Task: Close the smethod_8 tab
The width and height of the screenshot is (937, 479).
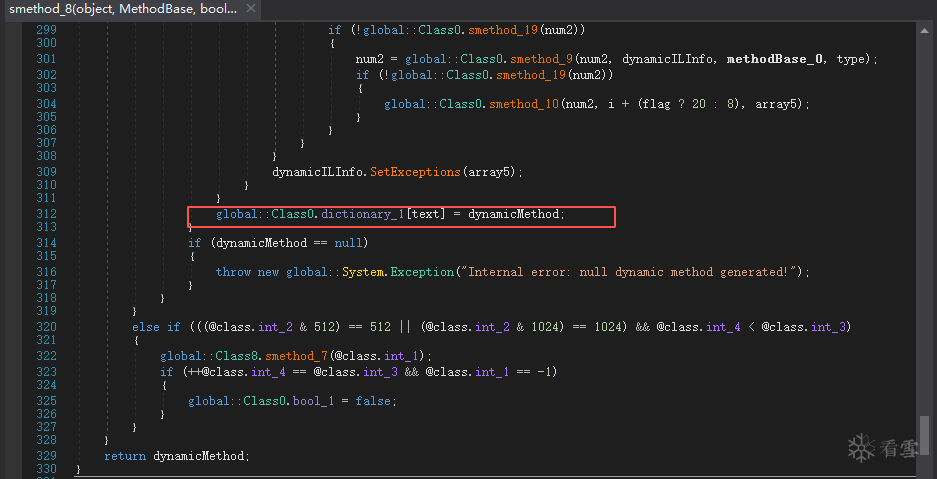Action: click(x=250, y=9)
